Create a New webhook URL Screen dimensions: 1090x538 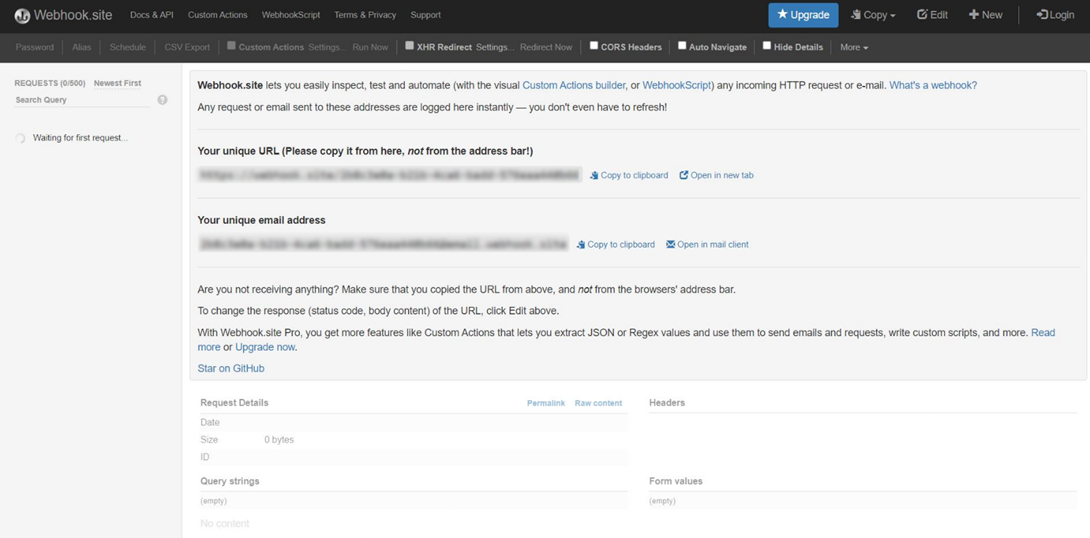[986, 15]
